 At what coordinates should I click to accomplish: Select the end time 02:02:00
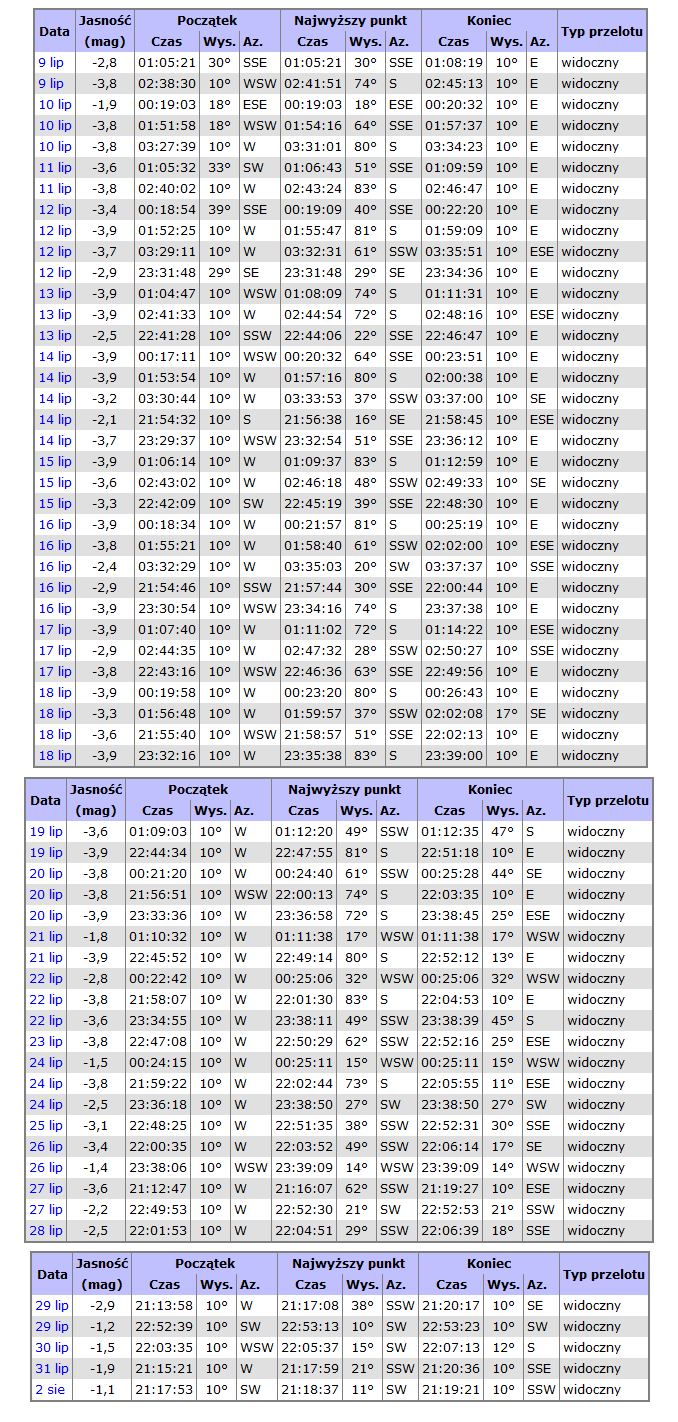454,545
